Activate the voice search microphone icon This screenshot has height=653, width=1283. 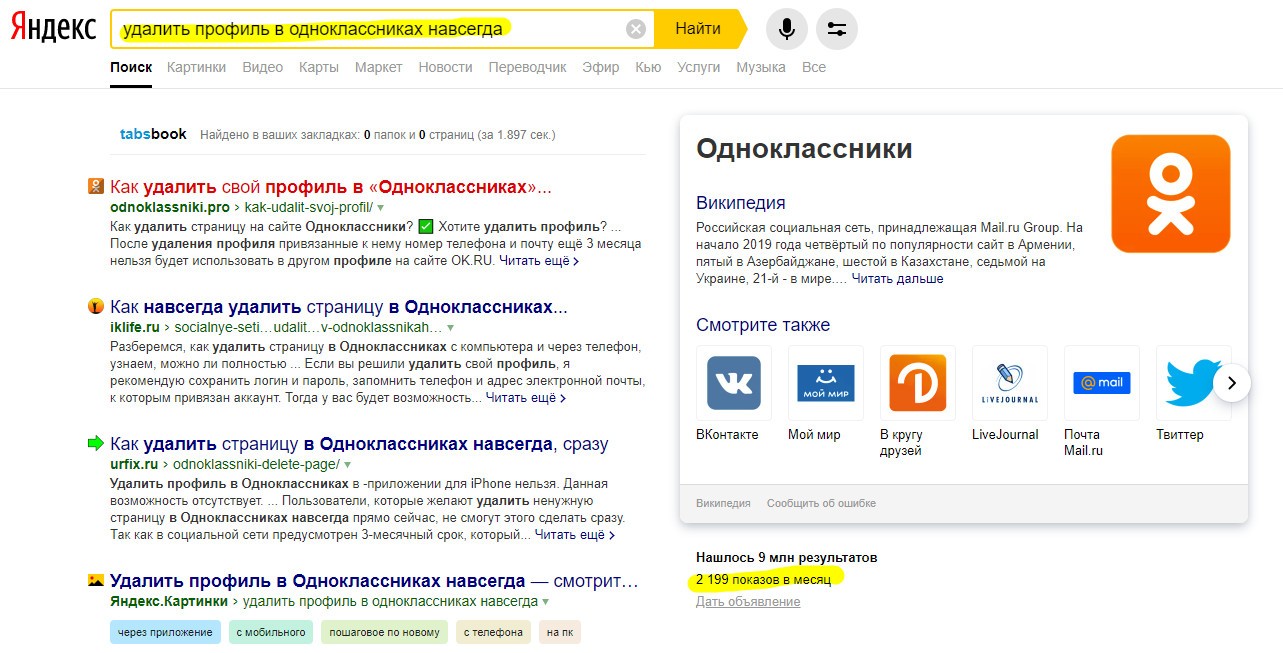point(786,28)
